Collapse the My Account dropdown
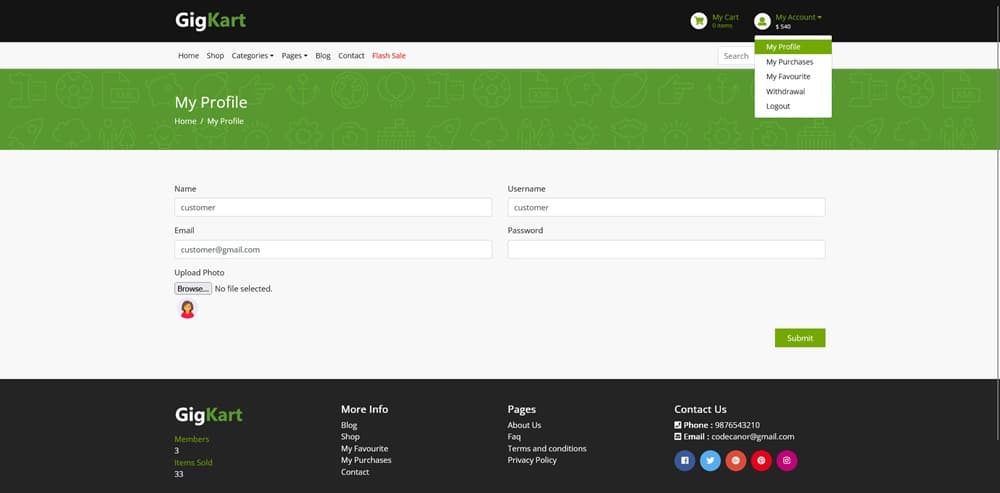The height and width of the screenshot is (493, 1000). (x=798, y=17)
